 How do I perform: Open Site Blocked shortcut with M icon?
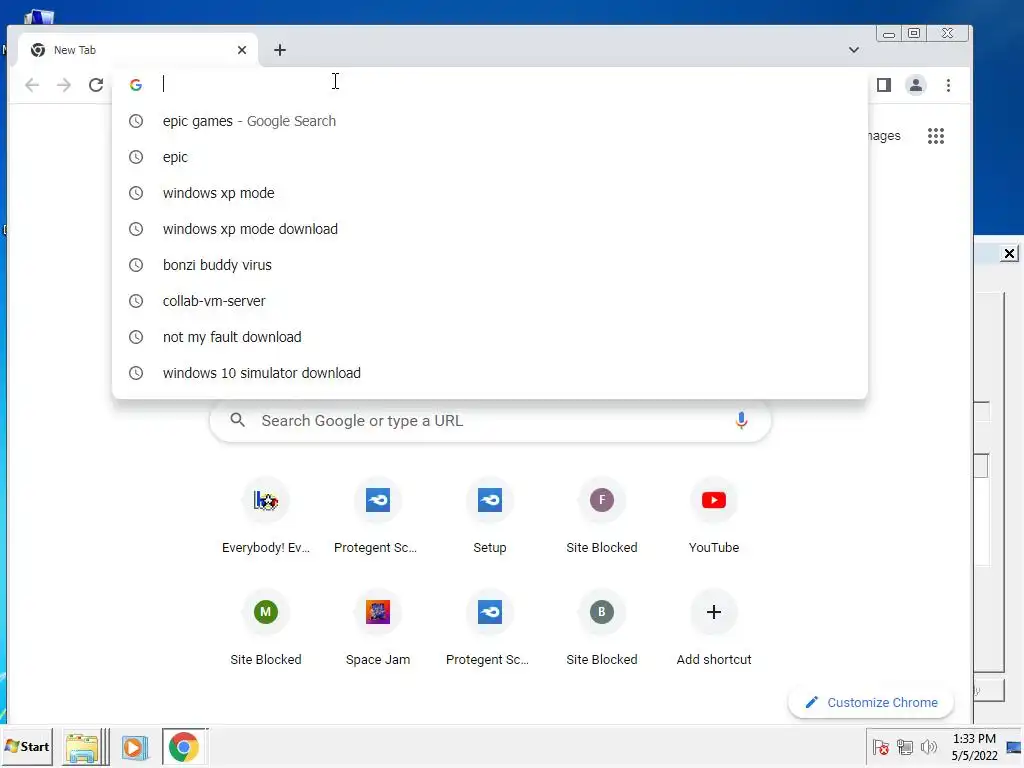tap(266, 630)
